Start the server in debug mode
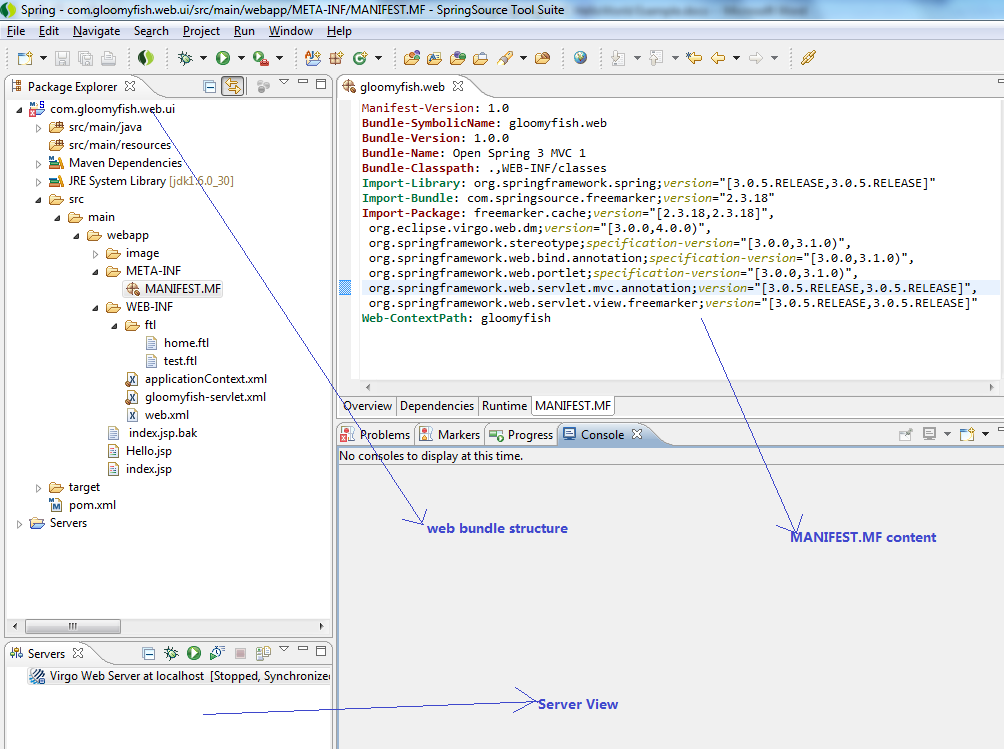 click(171, 654)
